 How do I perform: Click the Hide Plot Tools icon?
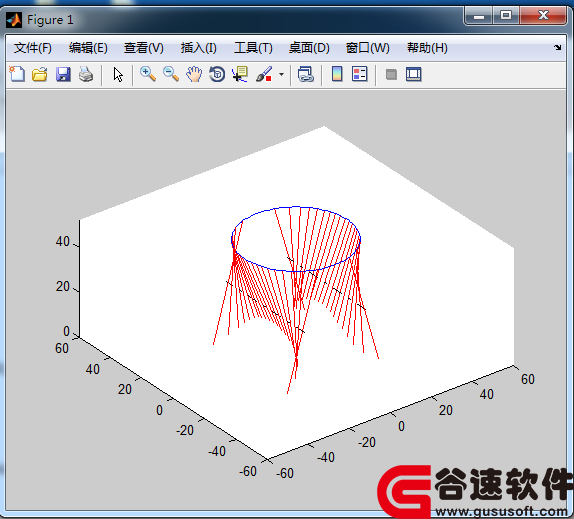click(x=391, y=75)
